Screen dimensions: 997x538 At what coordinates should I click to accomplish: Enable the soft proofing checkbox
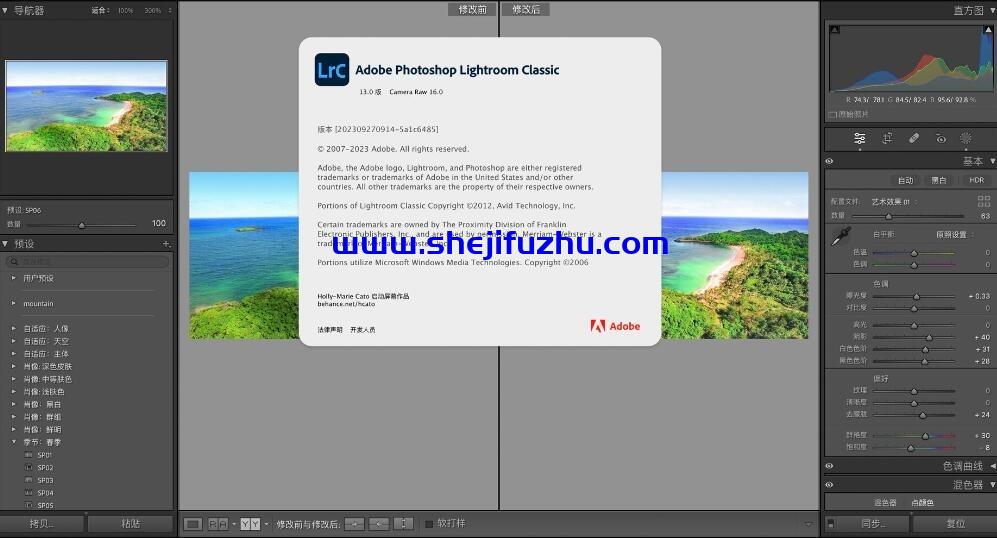(429, 524)
